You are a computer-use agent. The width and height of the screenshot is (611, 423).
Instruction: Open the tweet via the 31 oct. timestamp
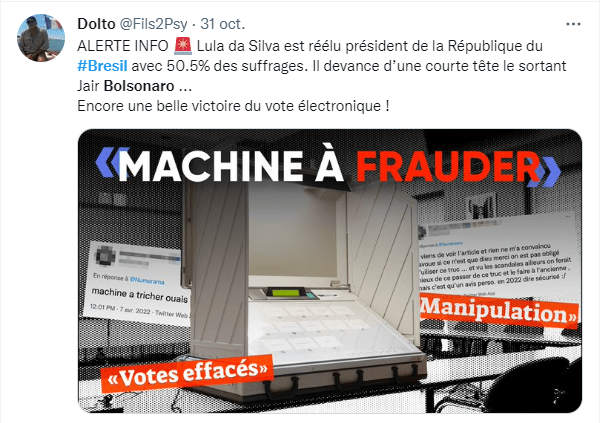click(x=223, y=24)
